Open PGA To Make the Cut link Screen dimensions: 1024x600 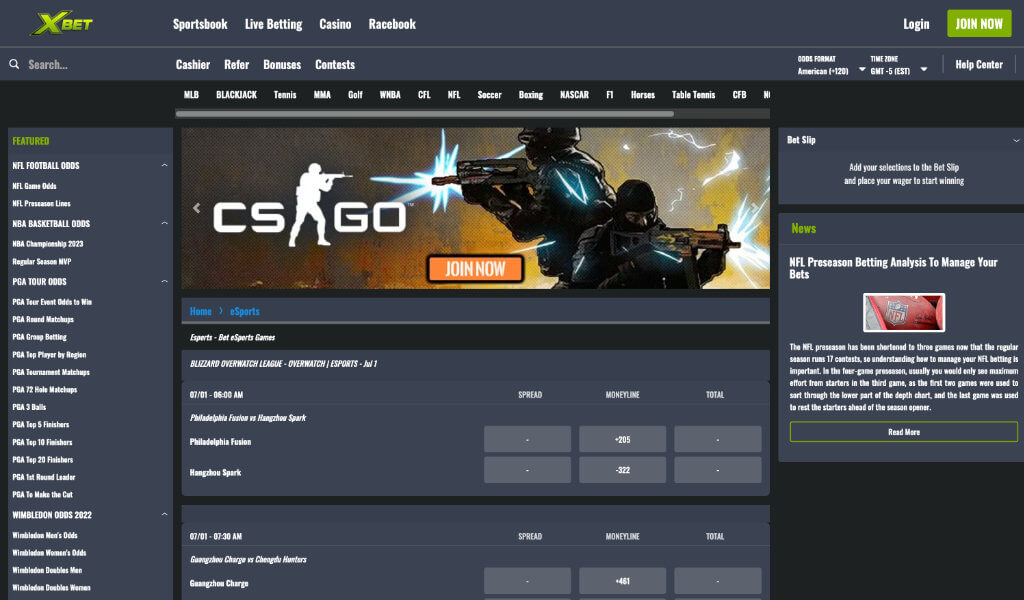[x=42, y=495]
